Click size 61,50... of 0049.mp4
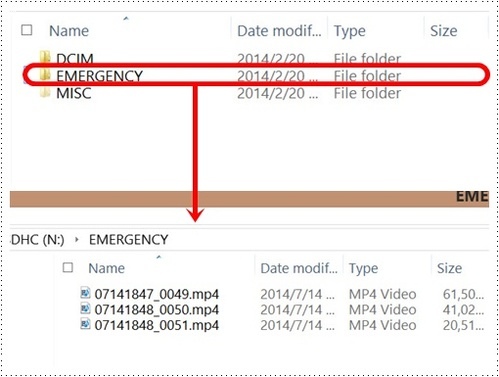The width and height of the screenshot is (499, 377). pos(463,294)
